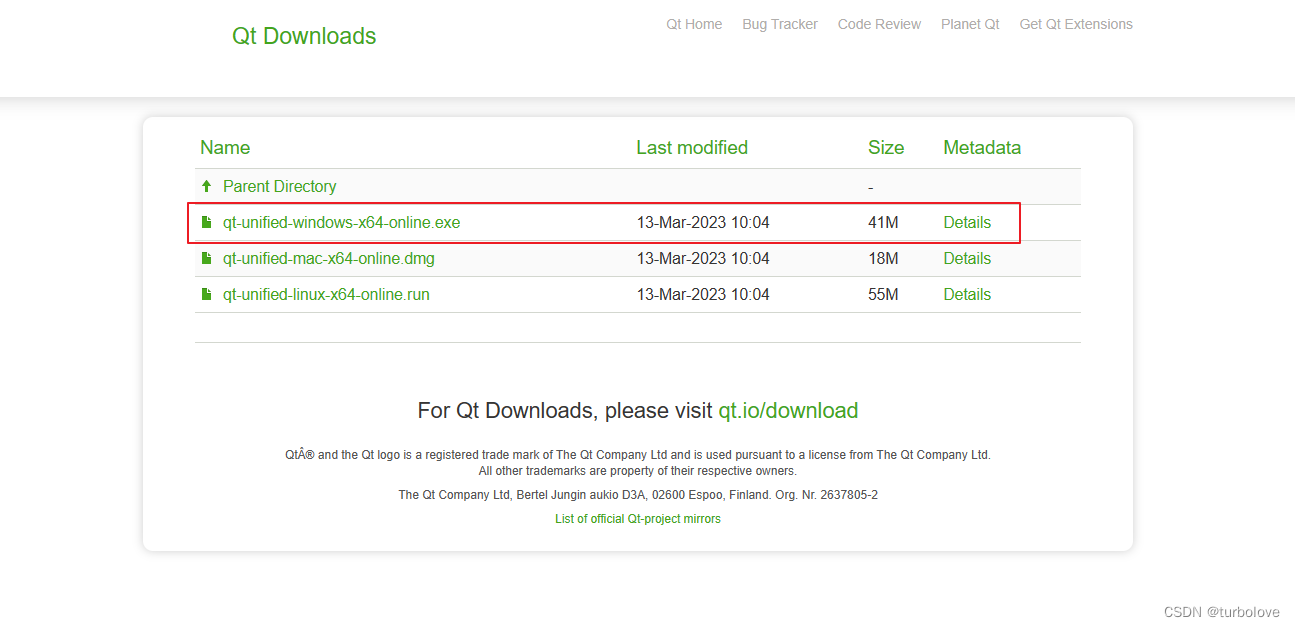
Task: Click the file icon beside qt-unified-windows-x64-online.exe
Action: click(x=206, y=222)
